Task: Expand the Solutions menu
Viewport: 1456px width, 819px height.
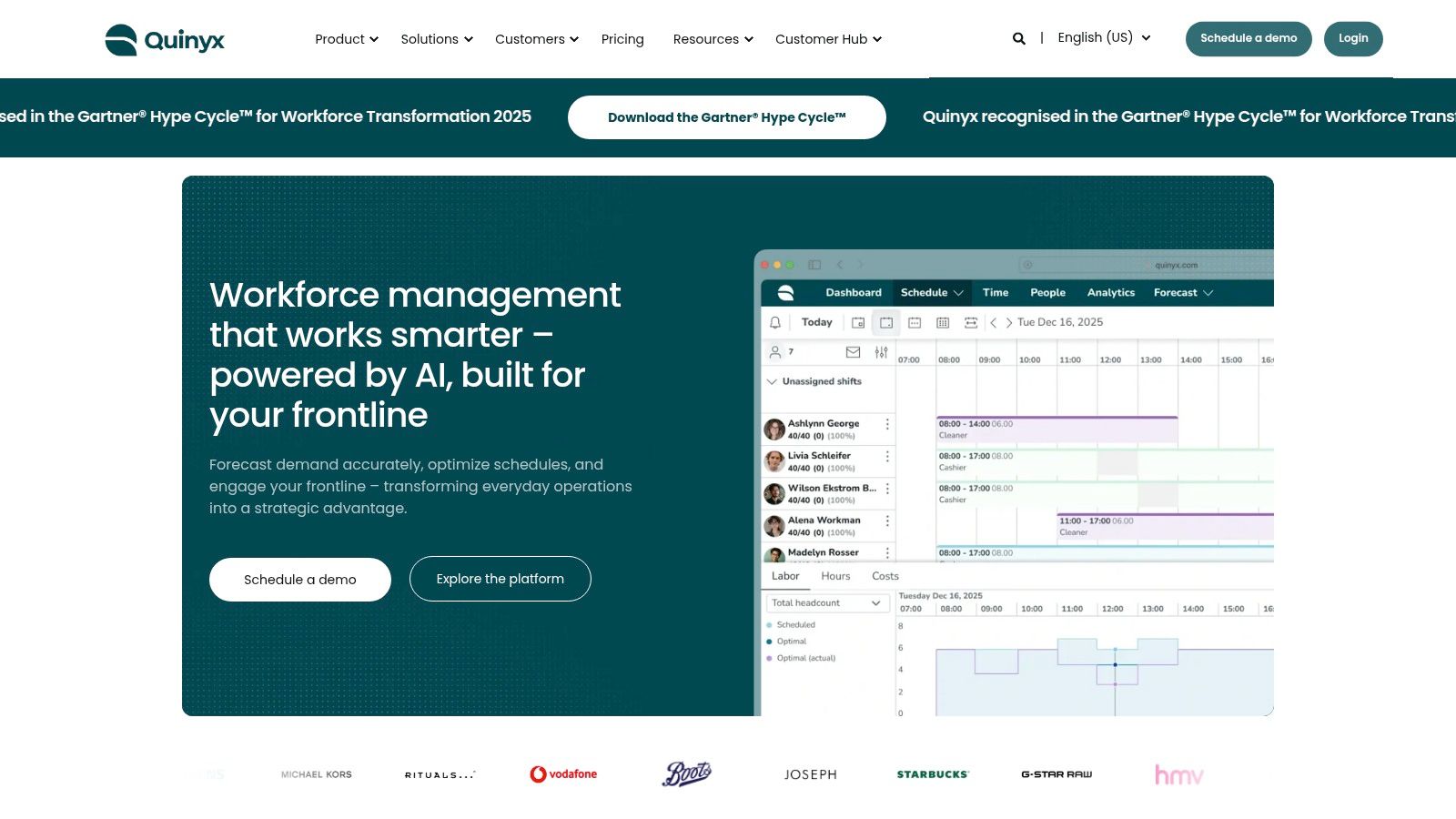Action: click(437, 39)
